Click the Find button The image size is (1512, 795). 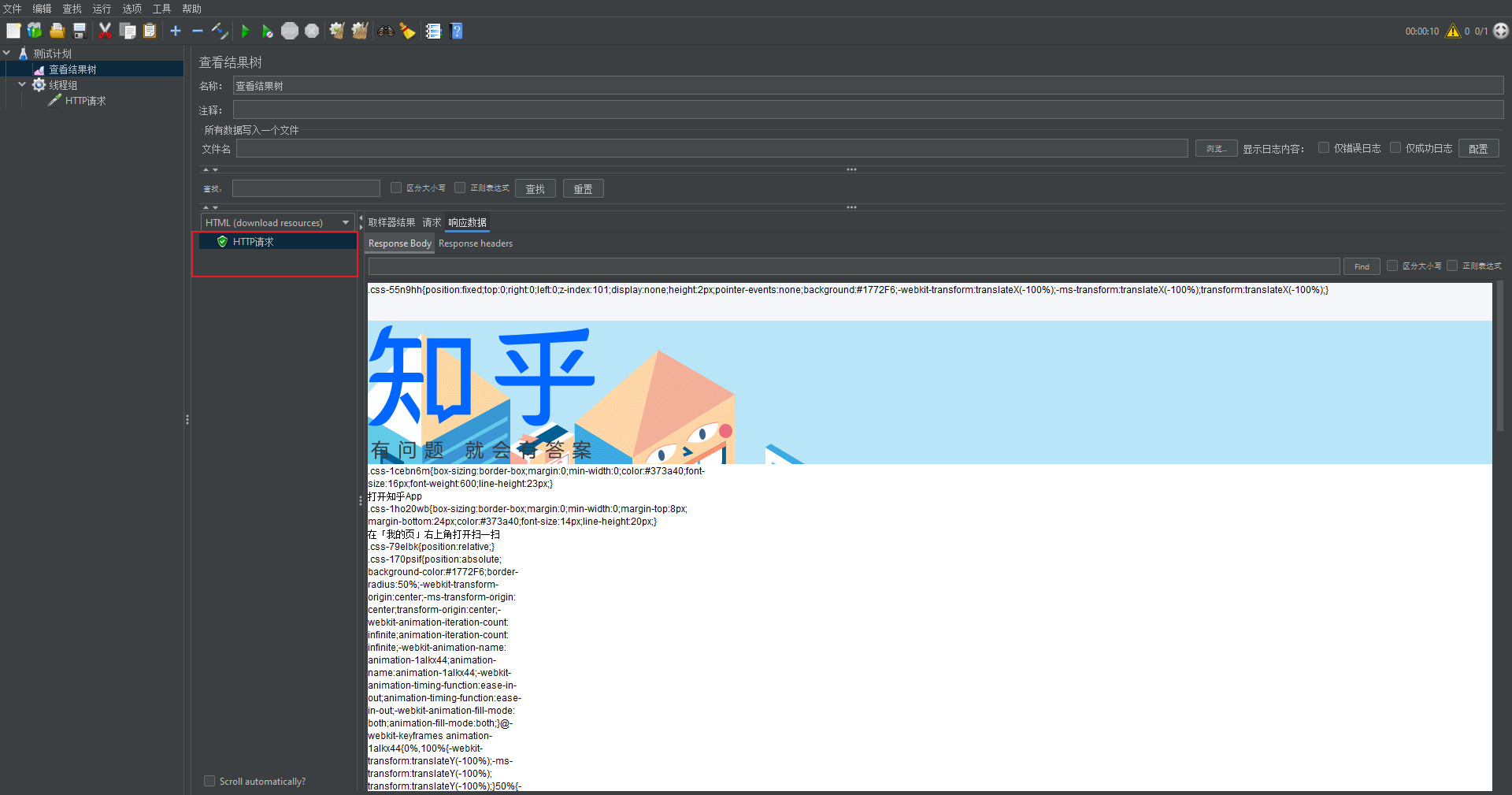[x=1362, y=266]
